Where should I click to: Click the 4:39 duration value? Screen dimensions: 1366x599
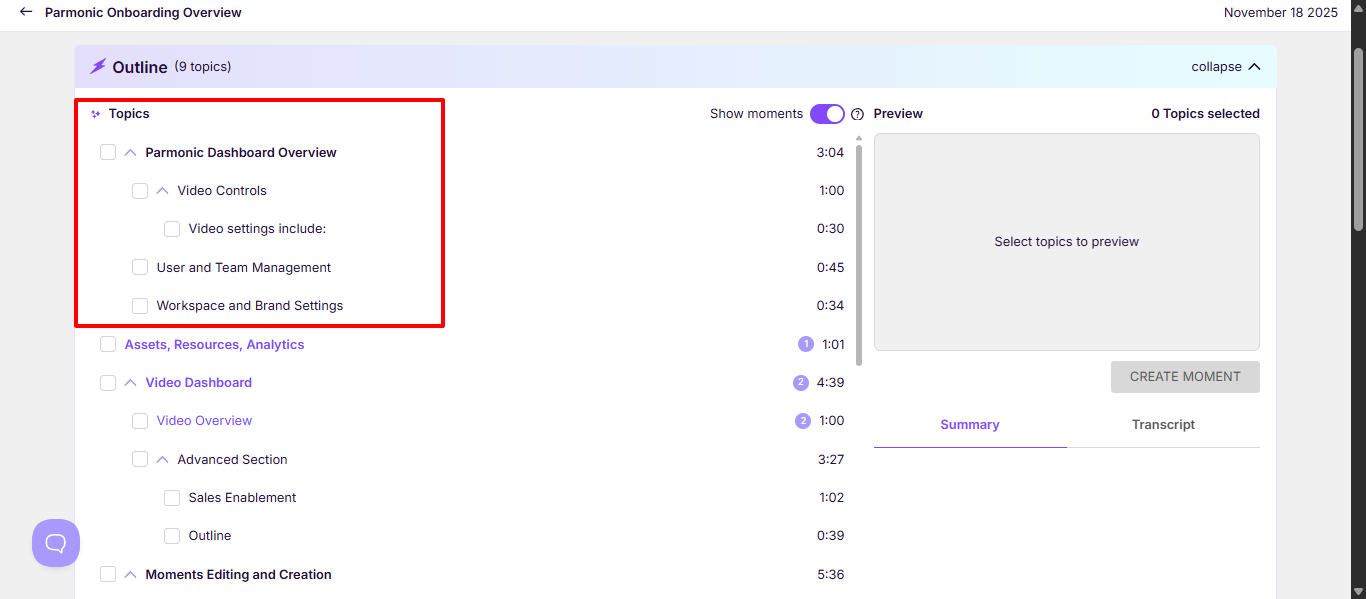click(830, 383)
